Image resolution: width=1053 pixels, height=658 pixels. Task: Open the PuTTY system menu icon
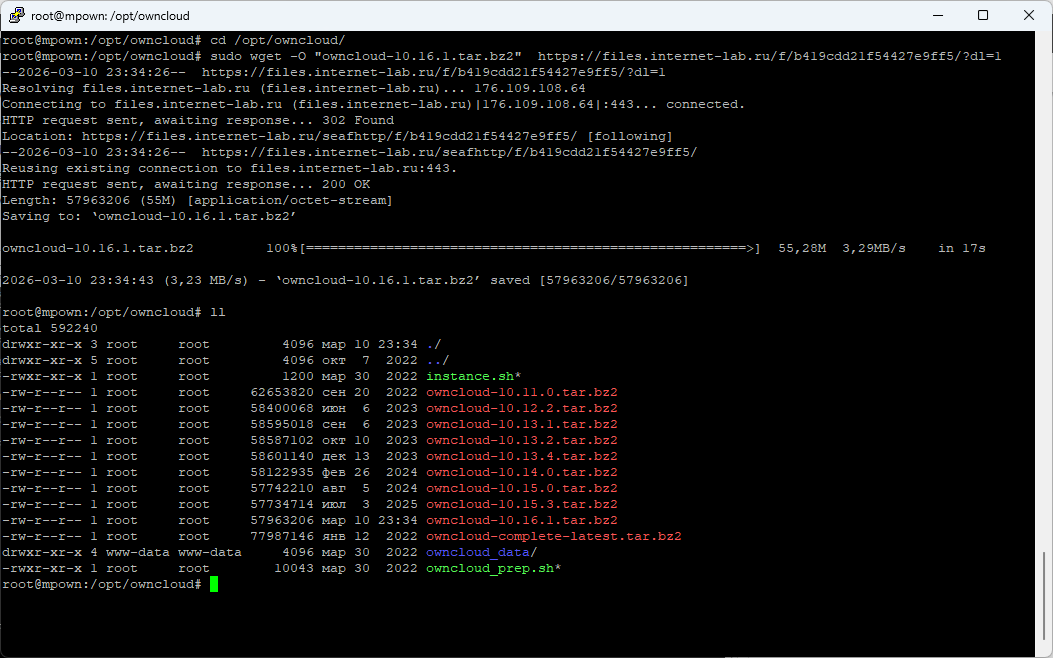[x=16, y=16]
